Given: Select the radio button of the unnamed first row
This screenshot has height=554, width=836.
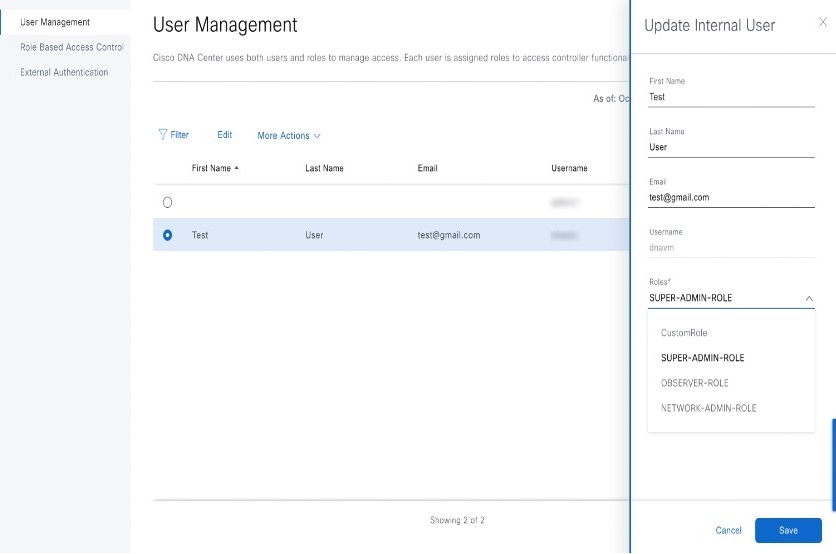Looking at the screenshot, I should 167,203.
